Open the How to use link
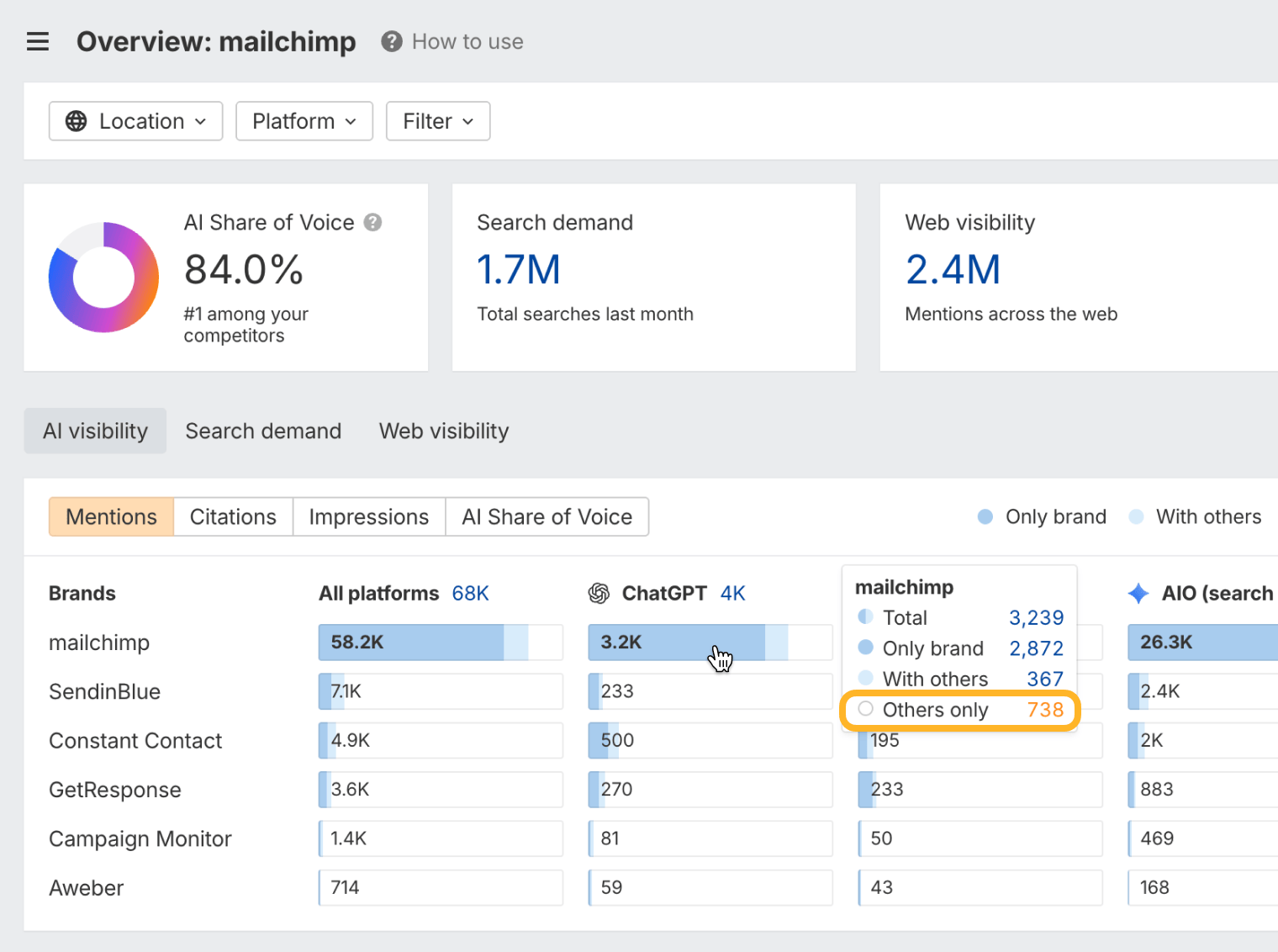The width and height of the screenshot is (1278, 952). coord(467,41)
